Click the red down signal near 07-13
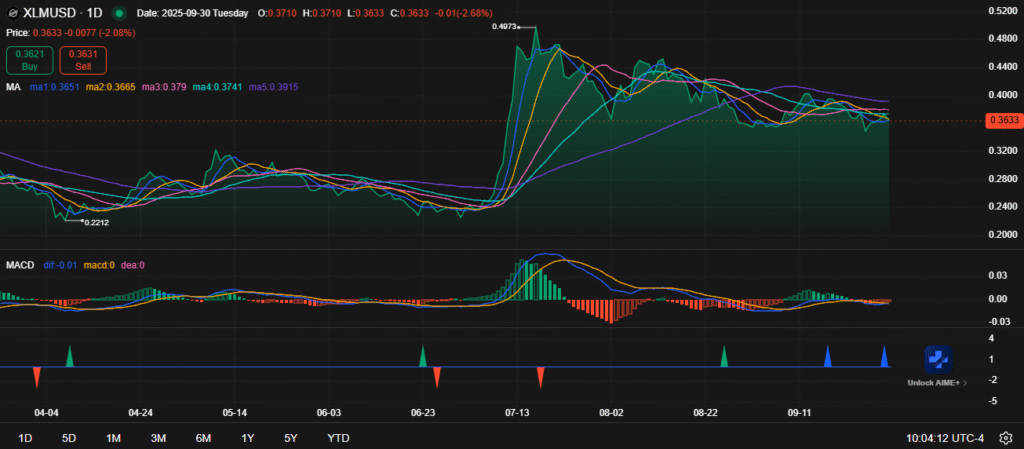This screenshot has width=1024, height=449. click(540, 377)
